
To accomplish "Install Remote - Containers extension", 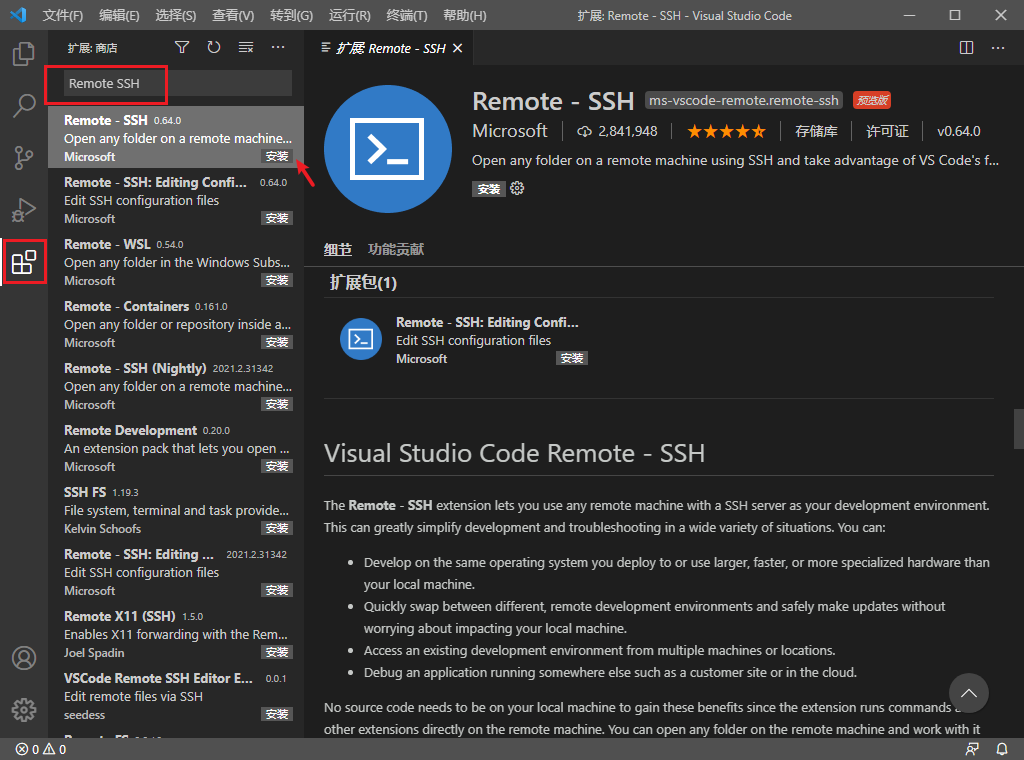I will (x=277, y=342).
